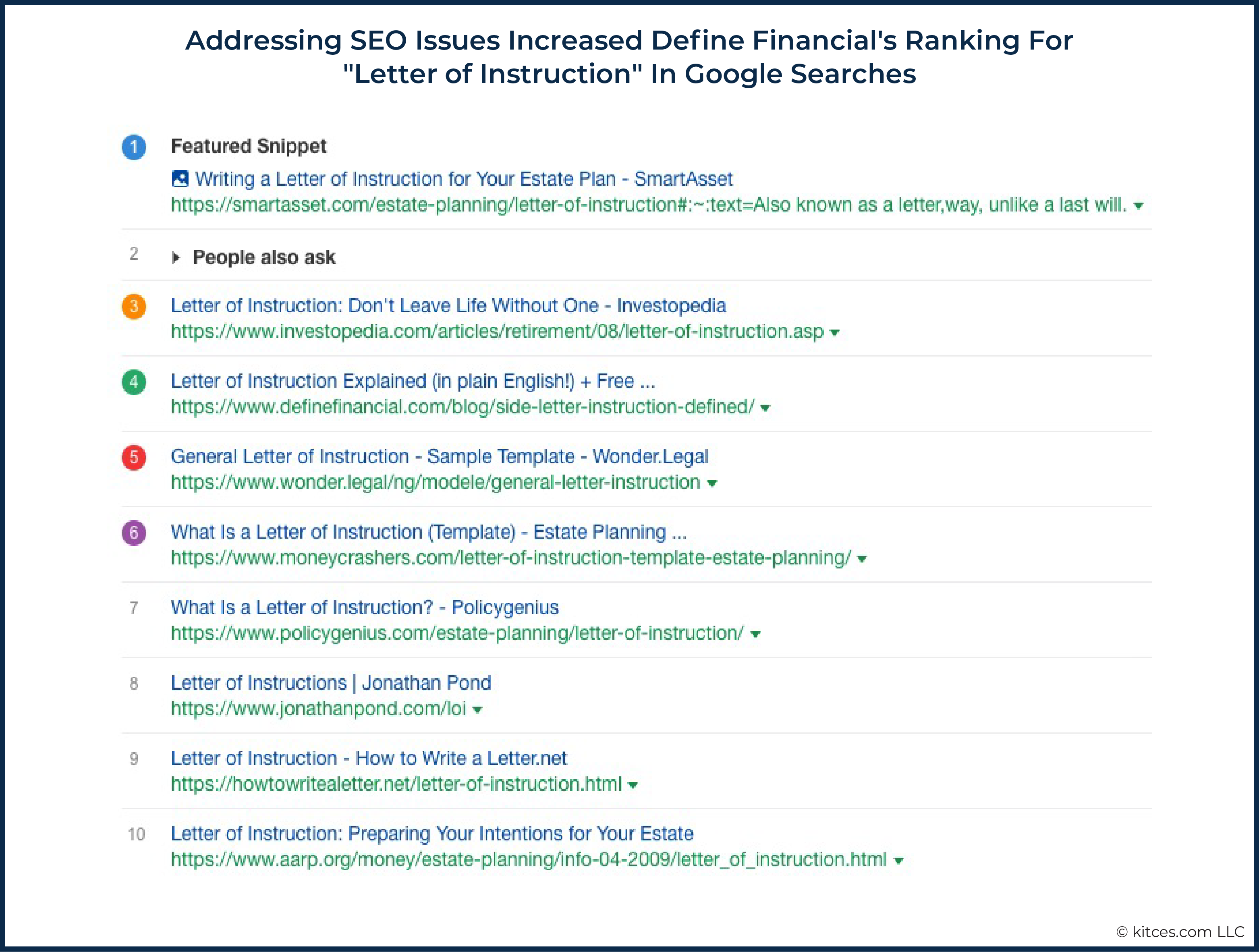1259x952 pixels.
Task: Open dropdown arrow after moneycrashers.com URL
Action: [x=862, y=559]
